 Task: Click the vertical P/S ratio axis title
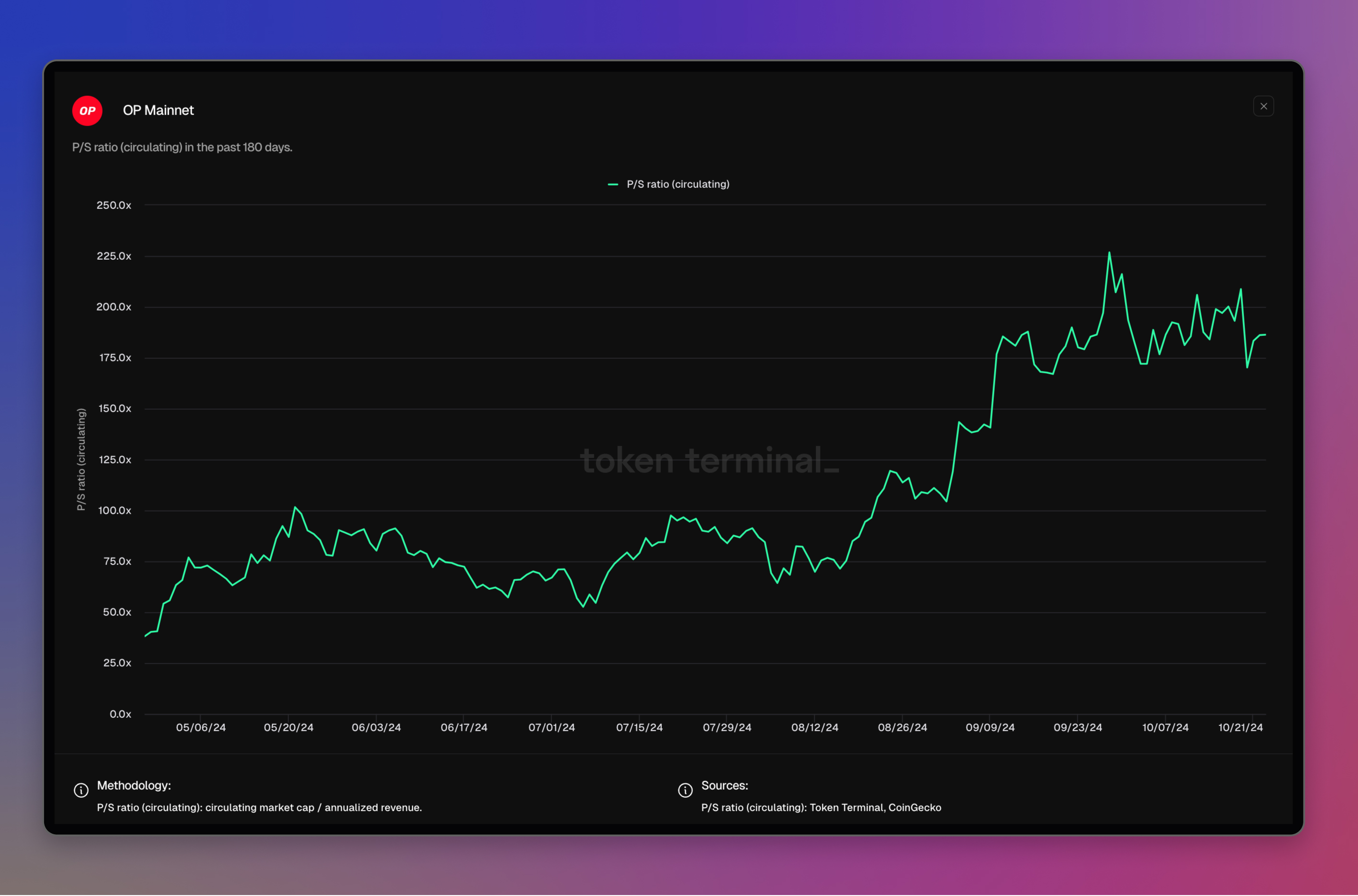81,459
